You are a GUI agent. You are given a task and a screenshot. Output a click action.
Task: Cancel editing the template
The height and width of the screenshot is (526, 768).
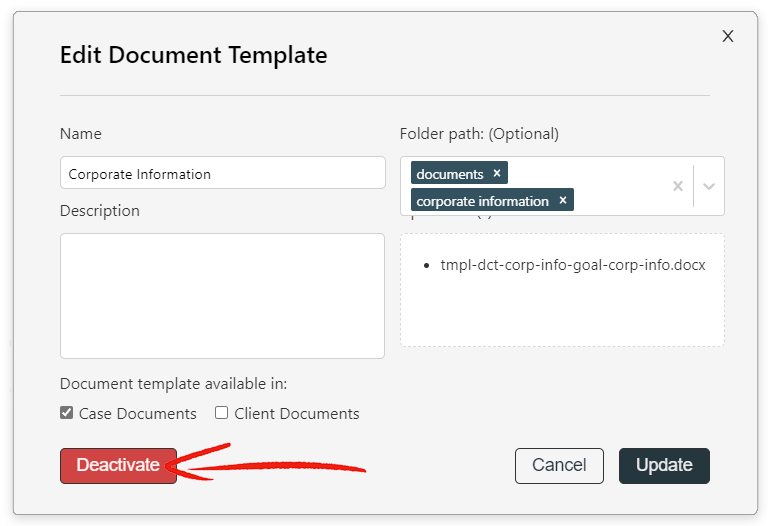[x=559, y=466]
